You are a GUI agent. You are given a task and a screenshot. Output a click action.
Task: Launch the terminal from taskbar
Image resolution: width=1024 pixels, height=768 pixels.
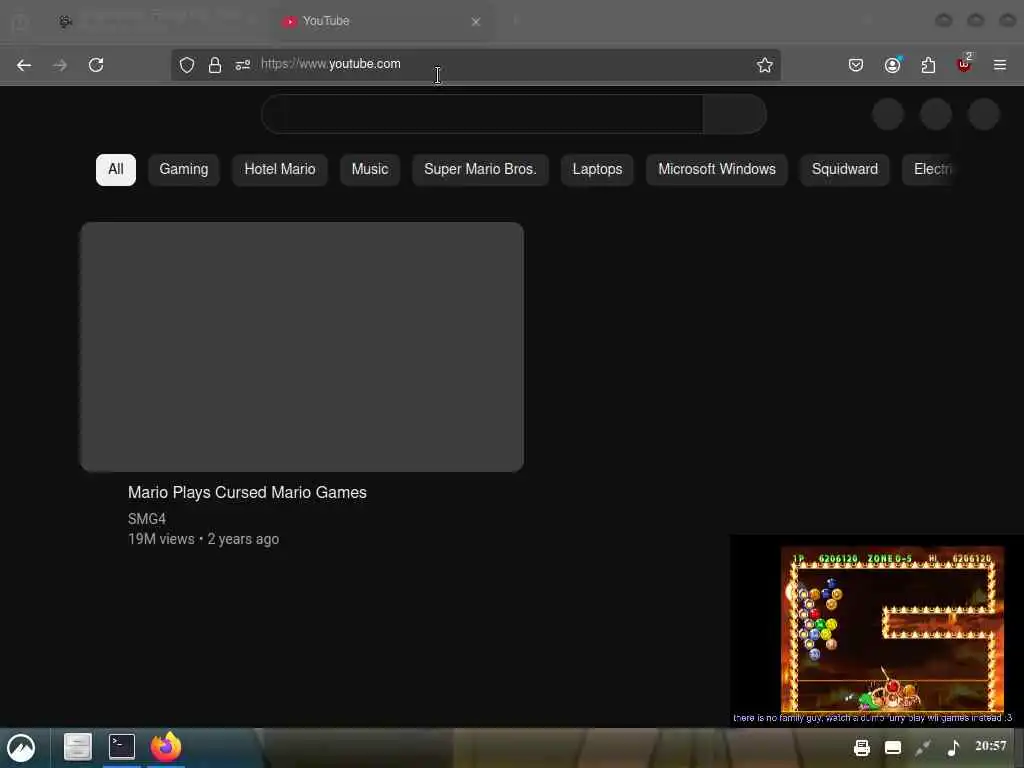click(121, 746)
